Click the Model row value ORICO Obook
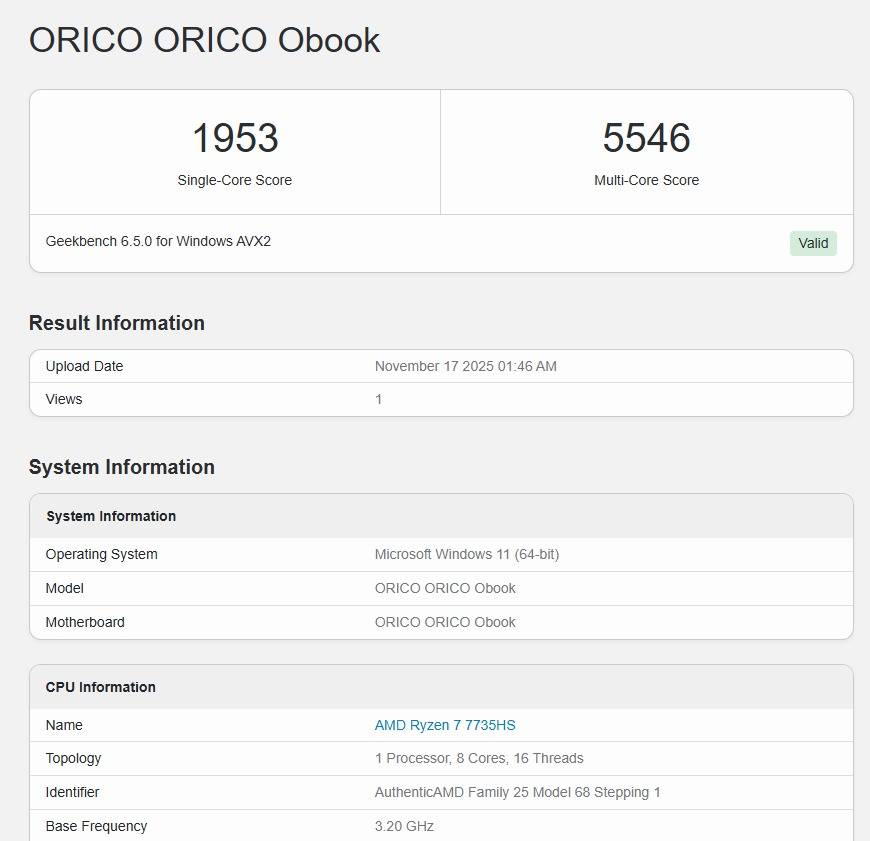The height and width of the screenshot is (841, 870). point(445,588)
